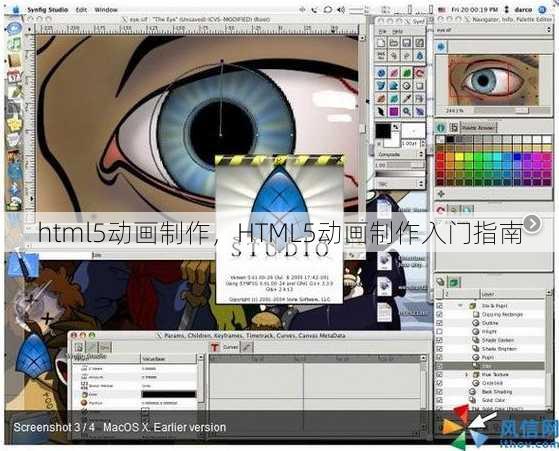The height and width of the screenshot is (451, 559).
Task: Click the black foreground color swatch
Action: point(384,131)
